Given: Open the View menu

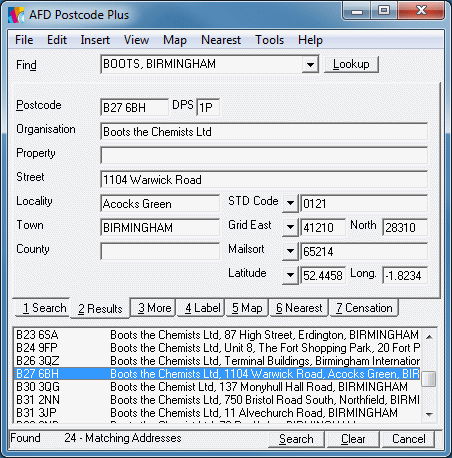Looking at the screenshot, I should point(136,40).
